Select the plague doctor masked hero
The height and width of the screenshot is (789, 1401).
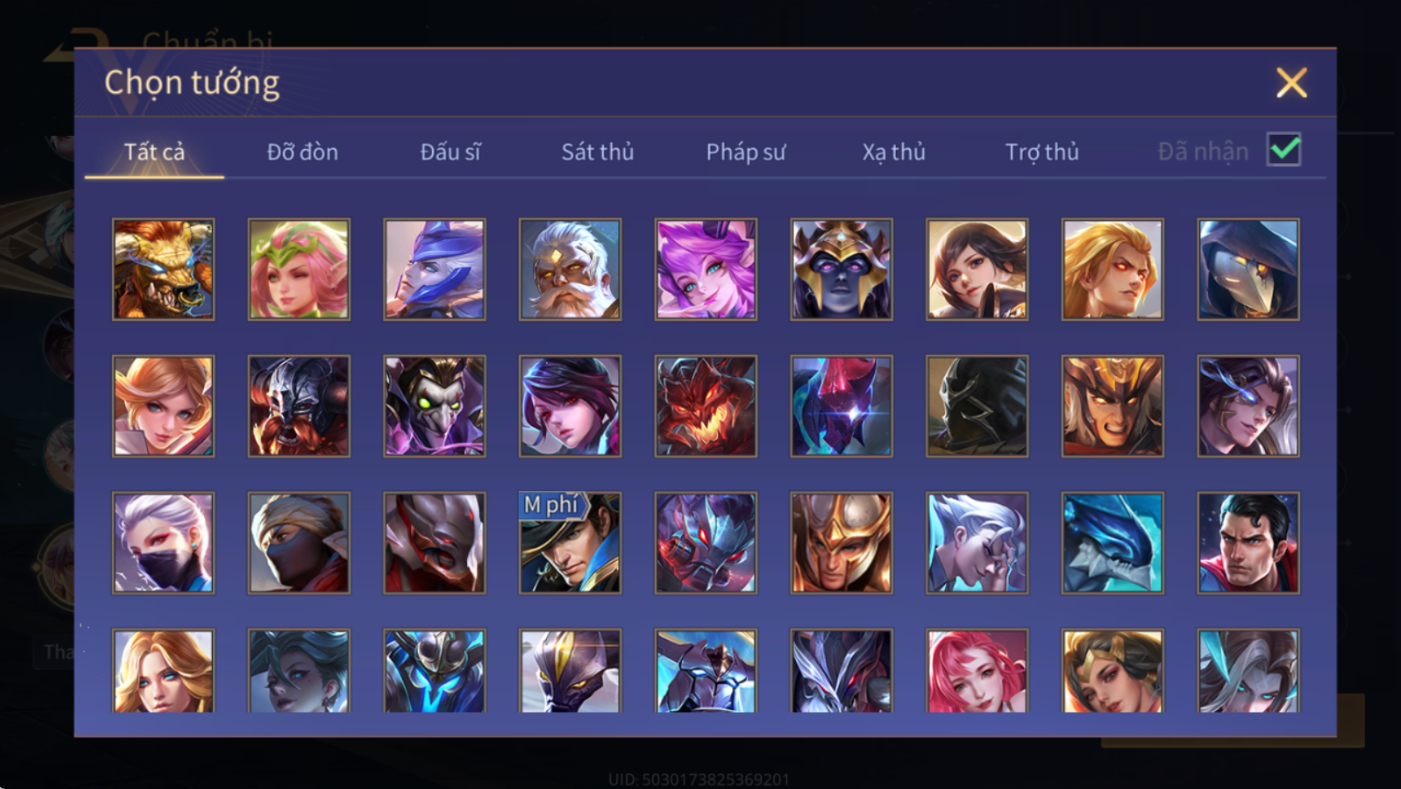click(1248, 270)
